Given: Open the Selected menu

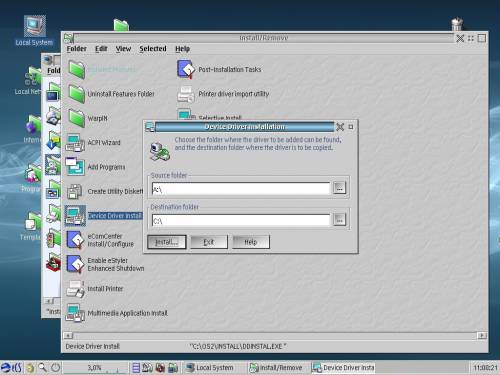Looking at the screenshot, I should 153,49.
